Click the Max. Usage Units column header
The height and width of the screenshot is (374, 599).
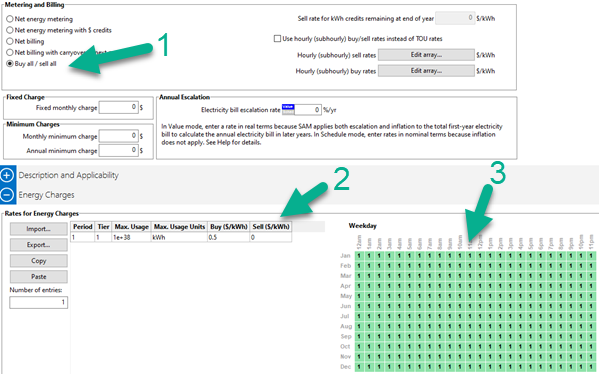[179, 227]
